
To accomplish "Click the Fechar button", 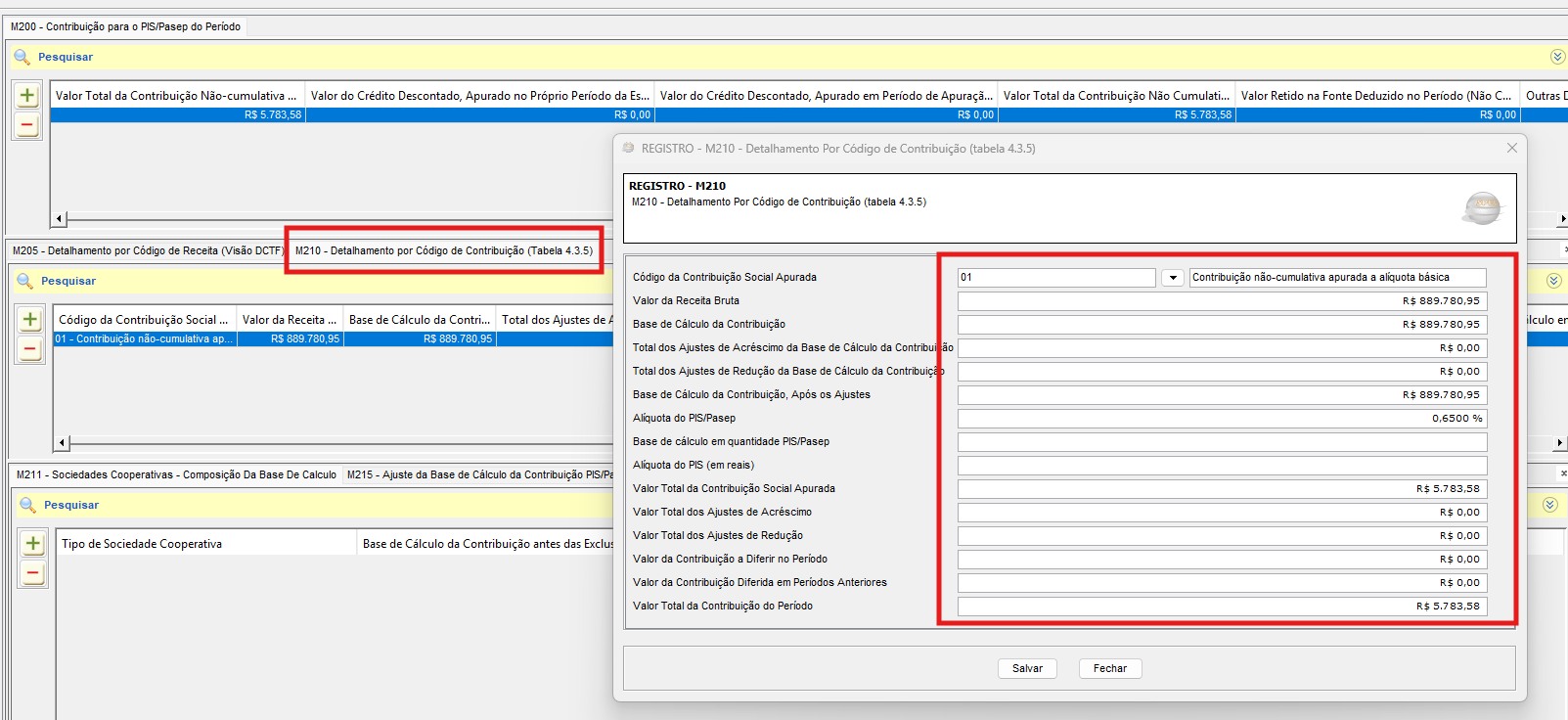I will coord(1110,668).
